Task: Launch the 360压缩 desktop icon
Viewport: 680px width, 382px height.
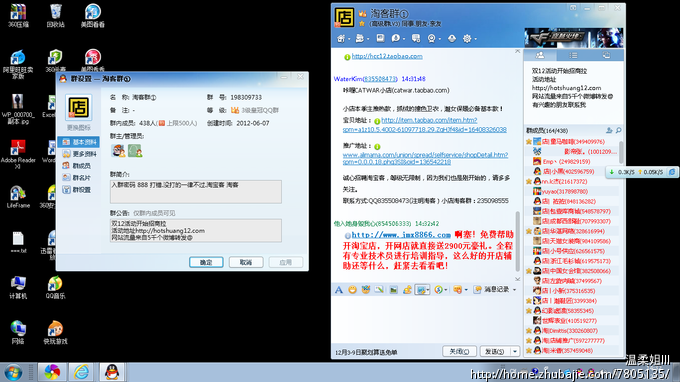Action: pyautogui.click(x=18, y=15)
